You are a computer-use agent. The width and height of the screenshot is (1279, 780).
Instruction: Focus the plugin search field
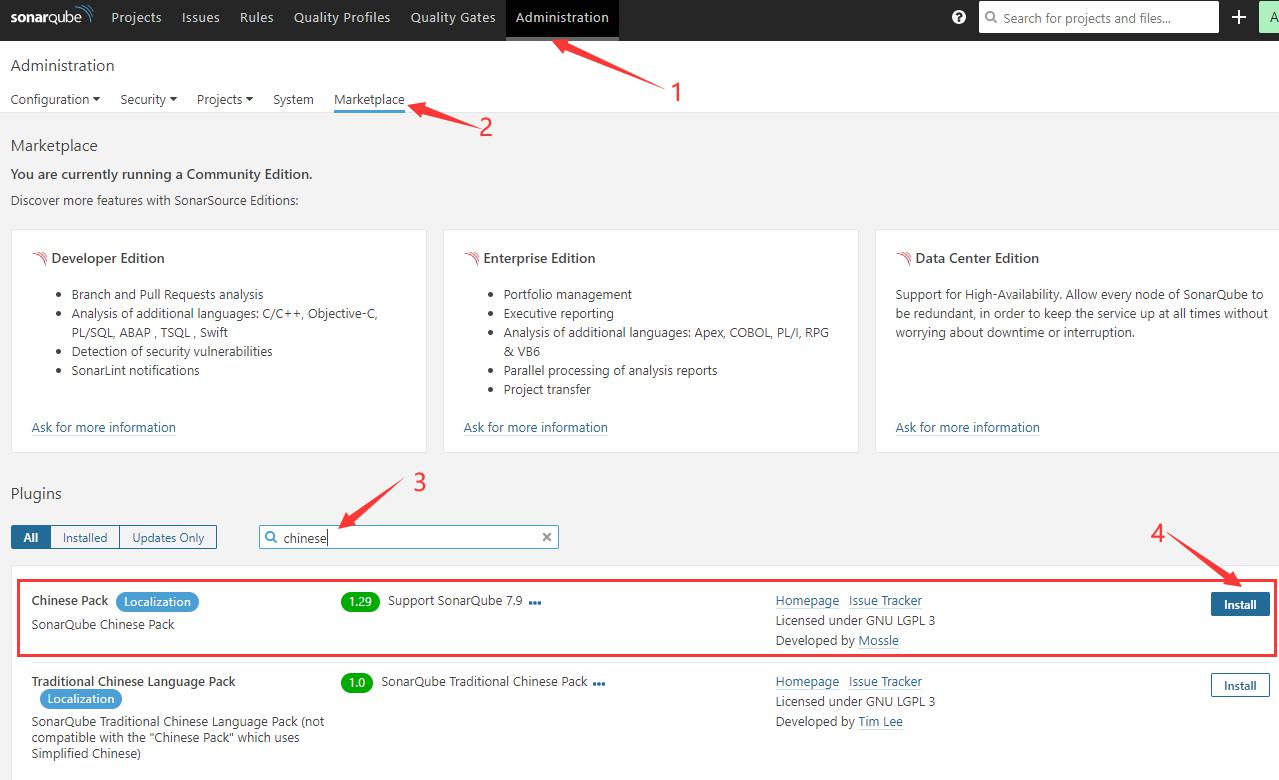click(409, 537)
